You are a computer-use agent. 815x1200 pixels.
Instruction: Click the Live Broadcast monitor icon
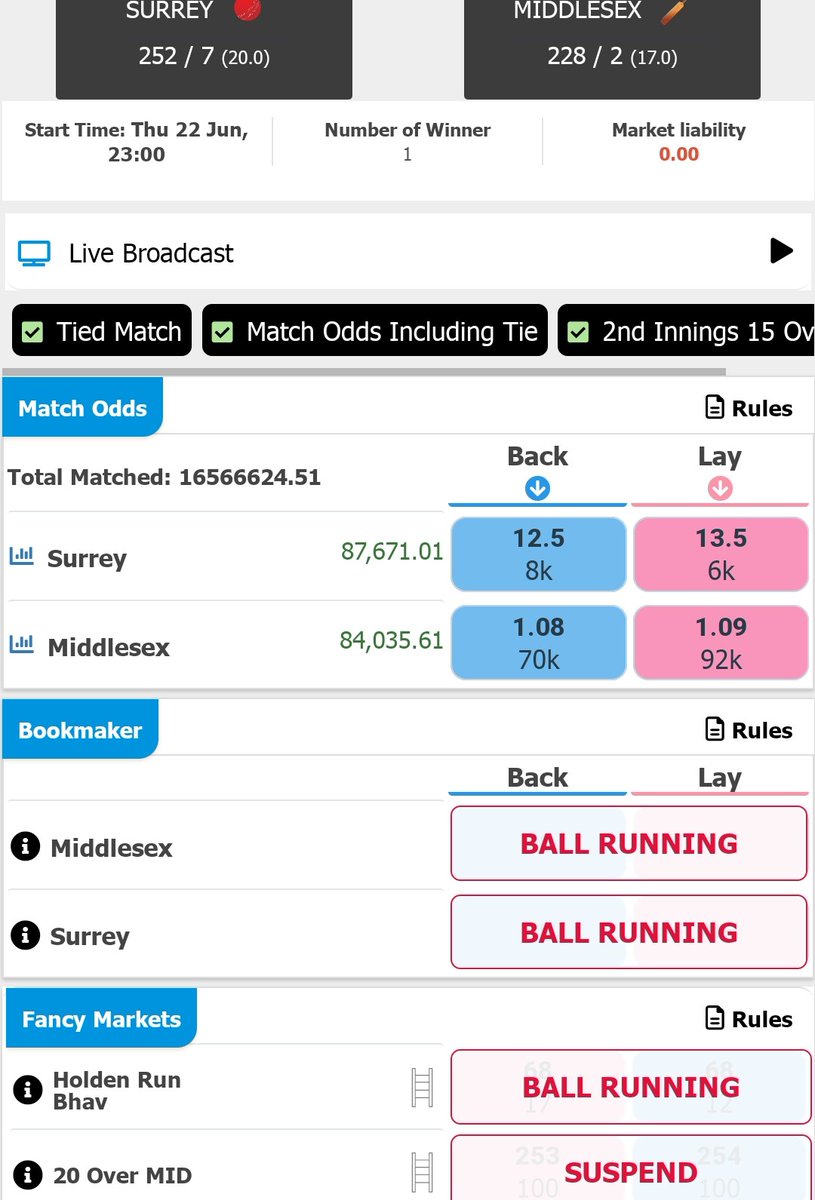(x=34, y=253)
